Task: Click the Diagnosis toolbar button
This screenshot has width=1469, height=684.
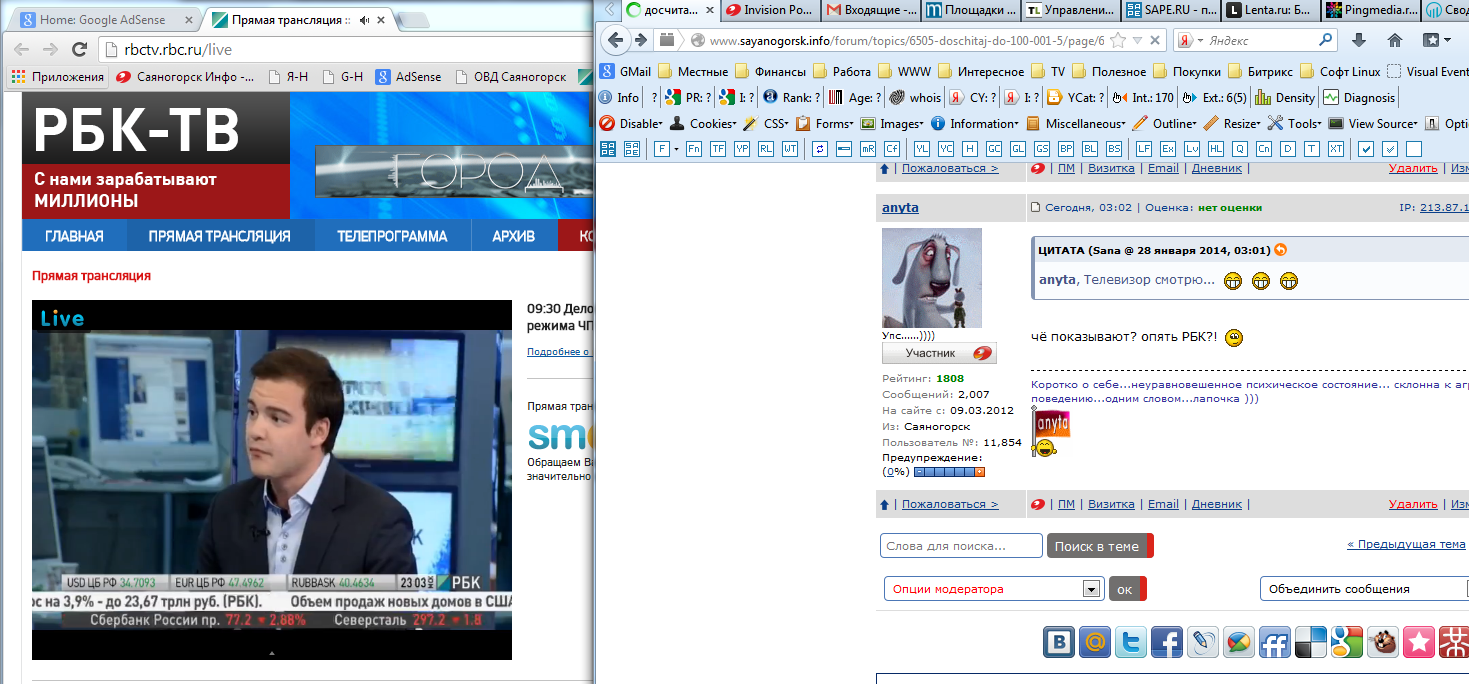Action: click(1358, 98)
